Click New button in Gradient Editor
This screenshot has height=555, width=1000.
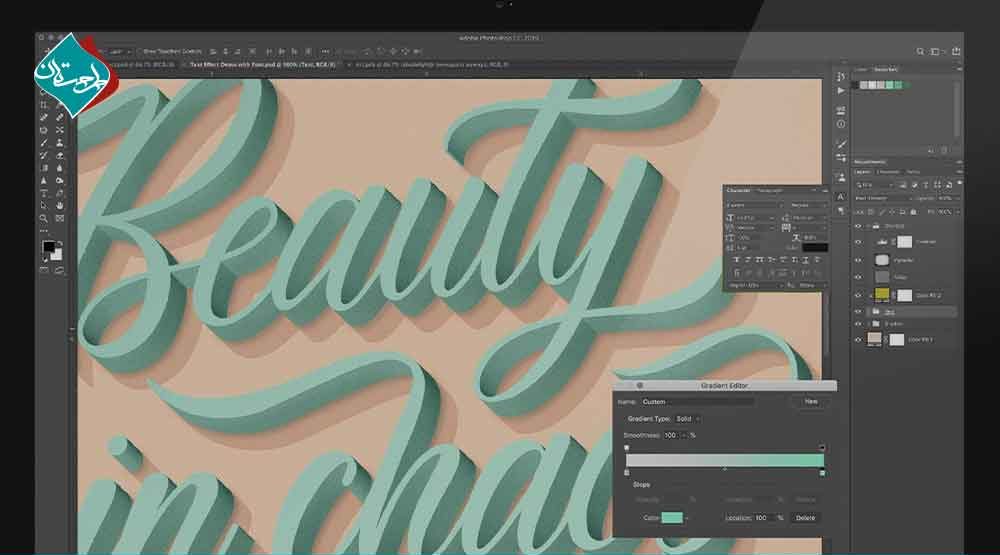click(x=811, y=402)
